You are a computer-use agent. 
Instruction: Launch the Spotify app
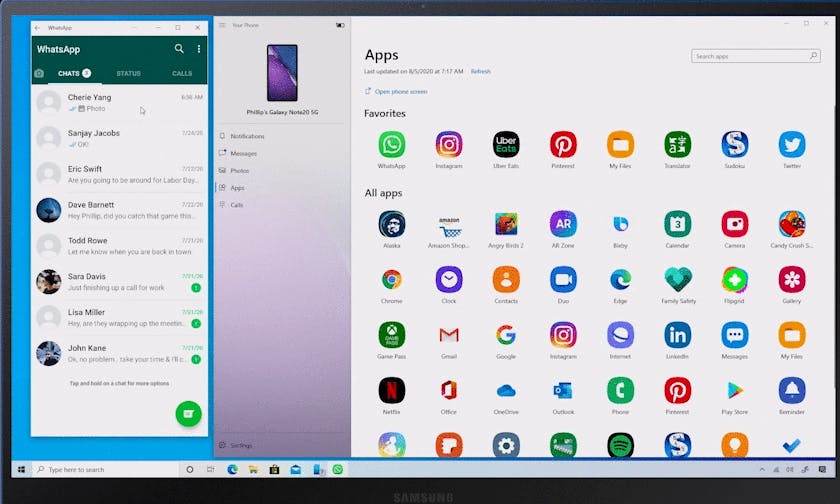tap(620, 445)
